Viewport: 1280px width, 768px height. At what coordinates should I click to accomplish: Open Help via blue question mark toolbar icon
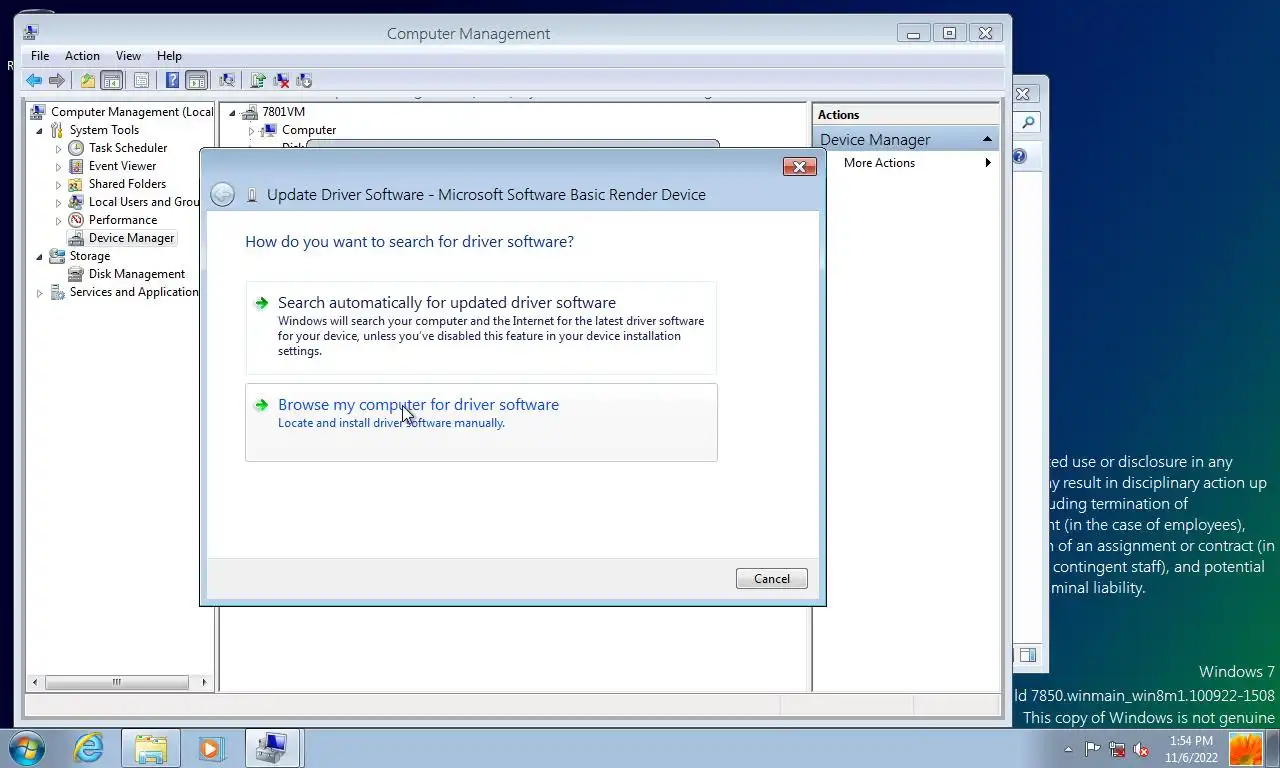pos(172,80)
